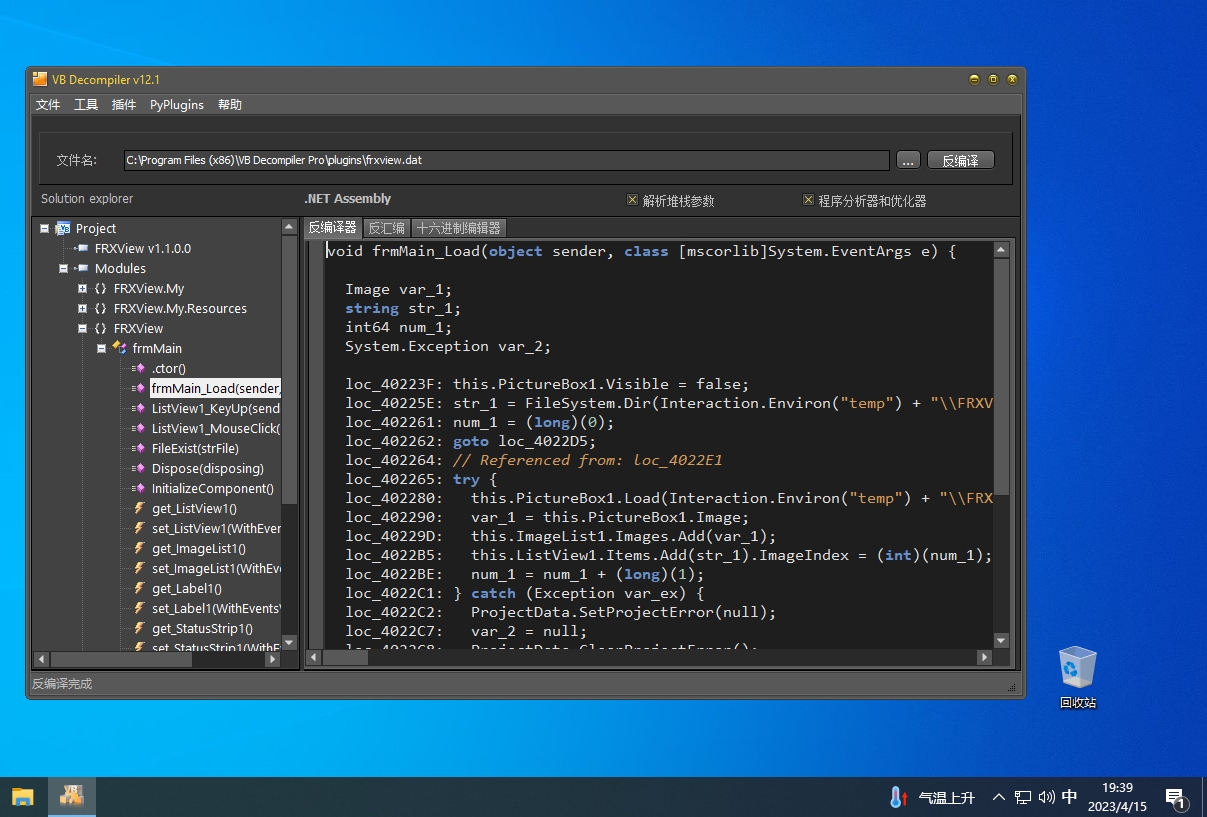Toggle the 程序分析器和优化器 checkbox
The width and height of the screenshot is (1207, 817).
tap(808, 200)
